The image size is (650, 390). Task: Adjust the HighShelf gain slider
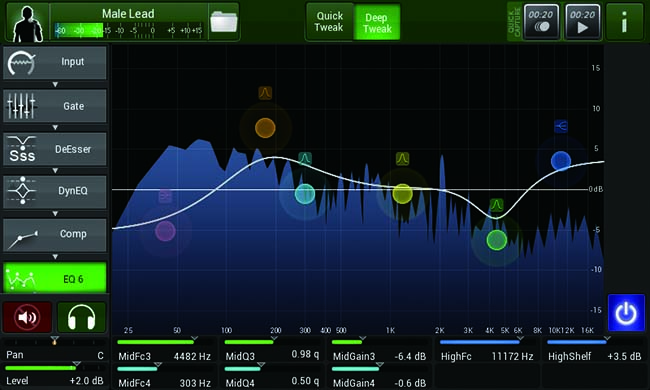(594, 342)
